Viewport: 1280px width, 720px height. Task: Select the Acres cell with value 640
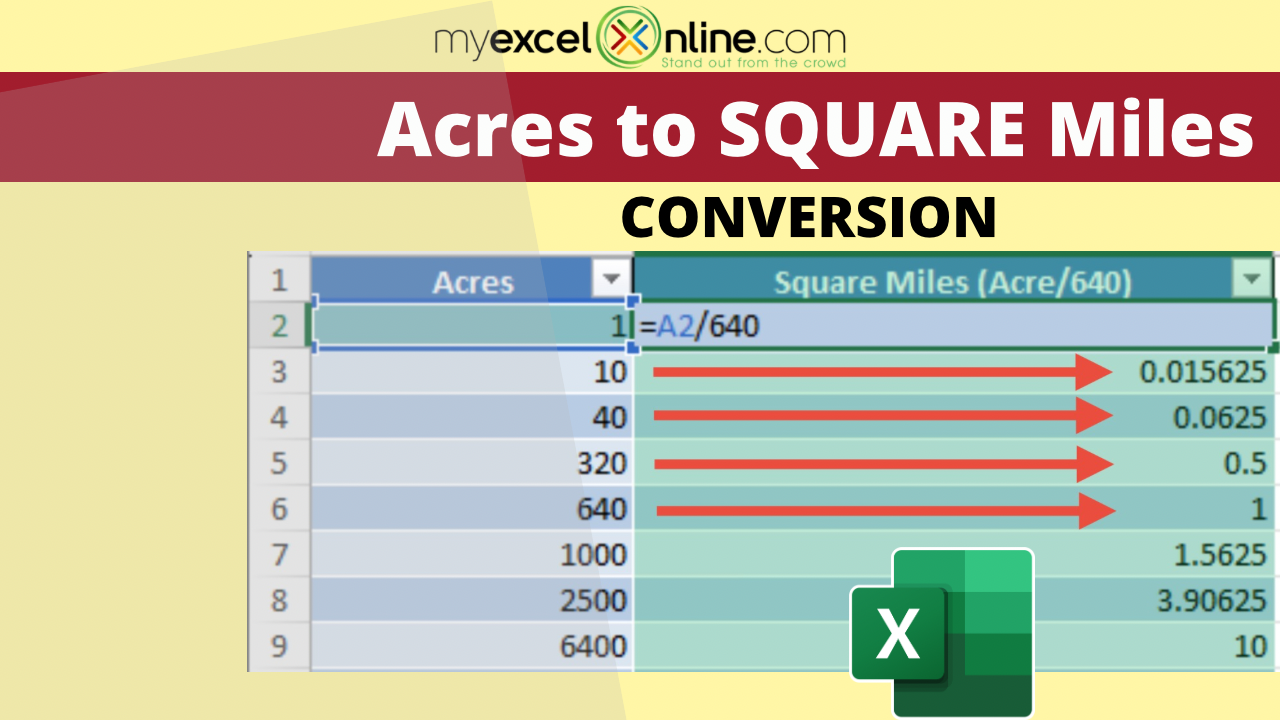click(x=472, y=509)
